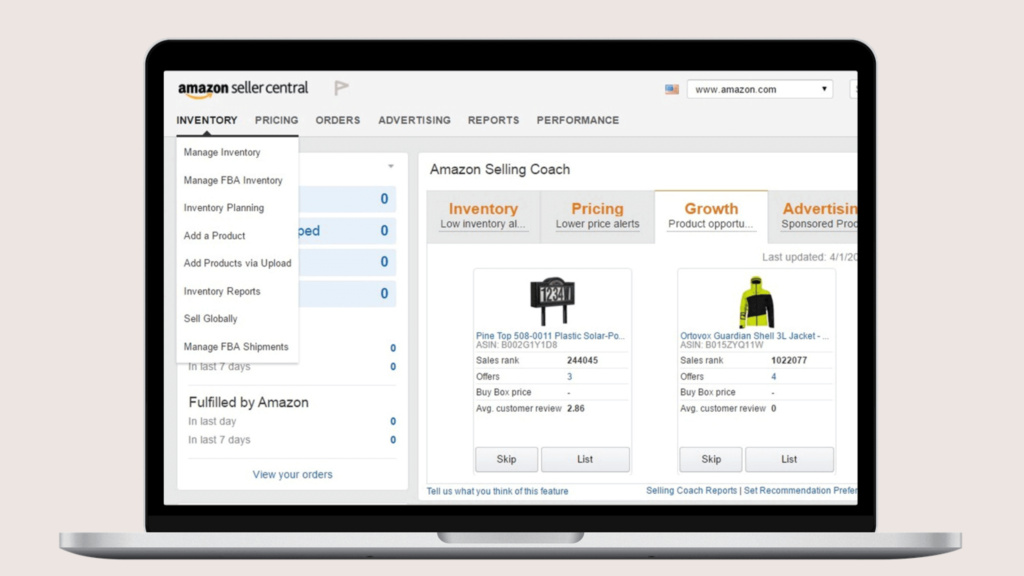Open the View your orders link
Screen dimensions: 1024x576
pyautogui.click(x=292, y=474)
